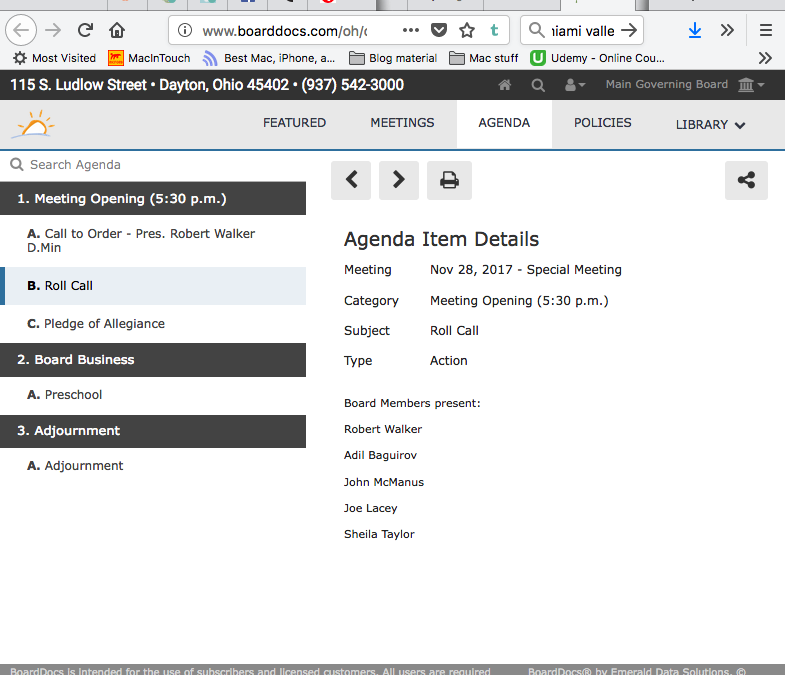Screen dimensions: 785x675
Task: Click the next agenda item arrow button
Action: pos(398,180)
